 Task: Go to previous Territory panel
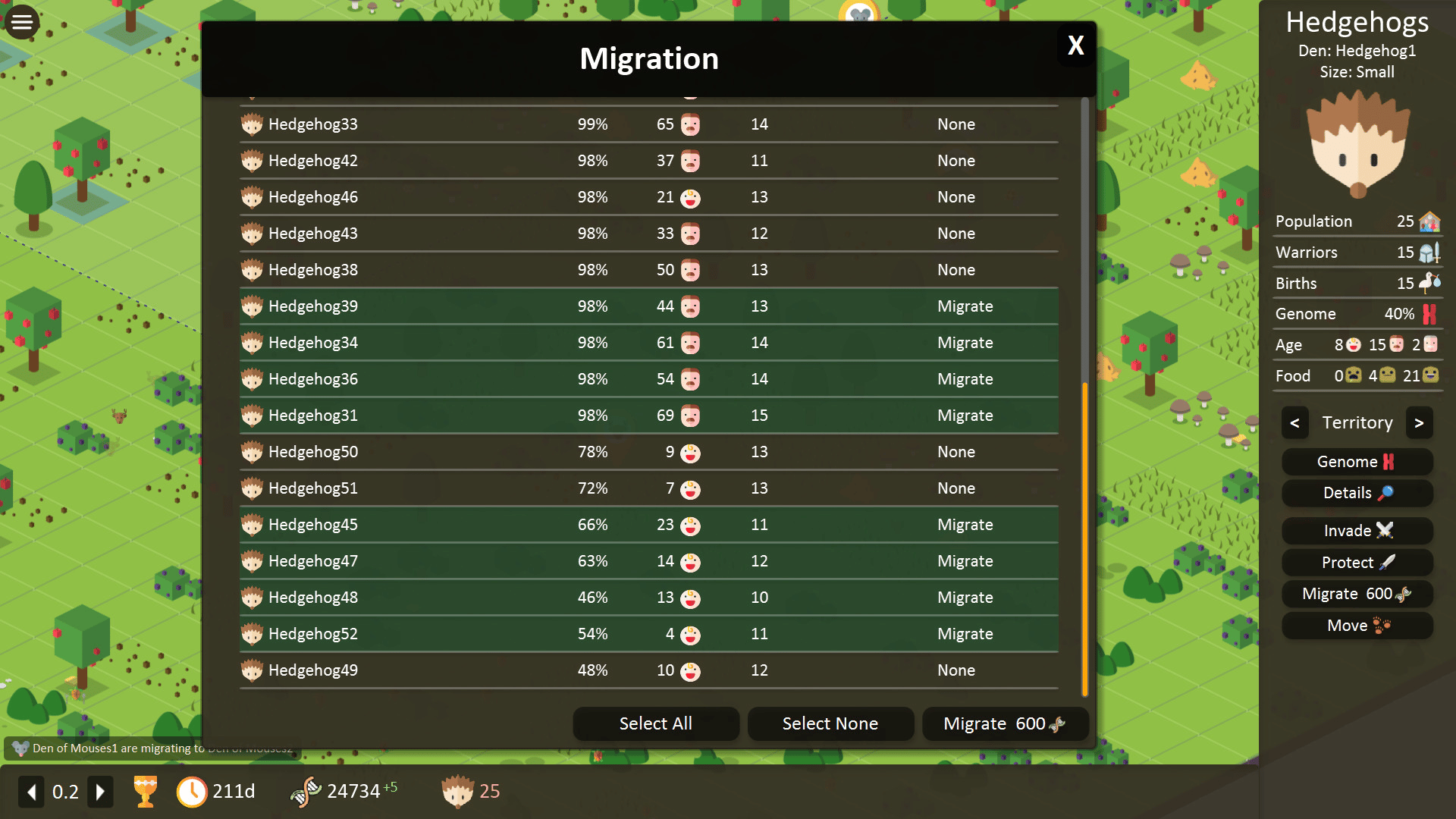pos(1294,422)
